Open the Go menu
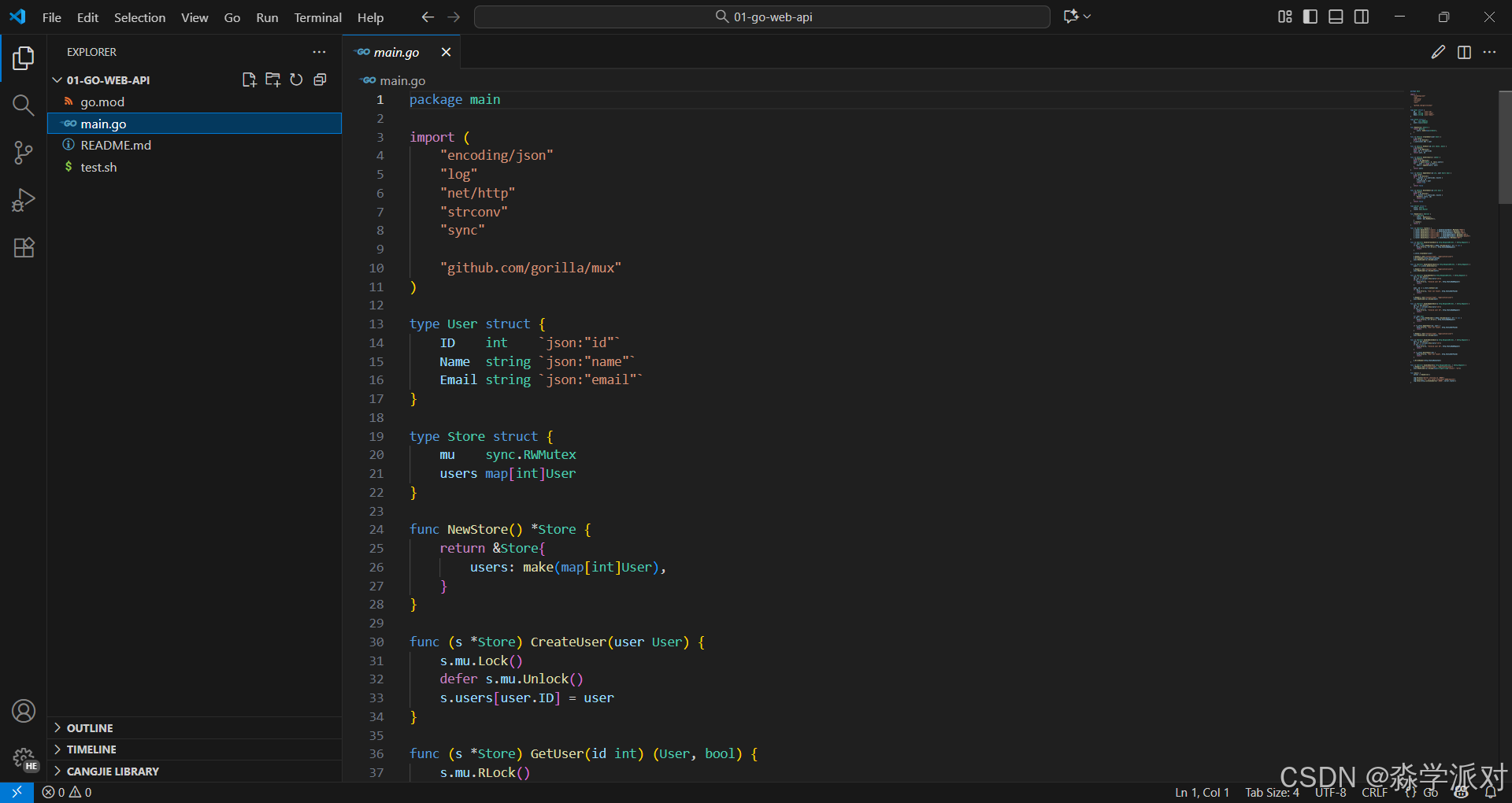Screen dimensions: 1512x803 232,17
